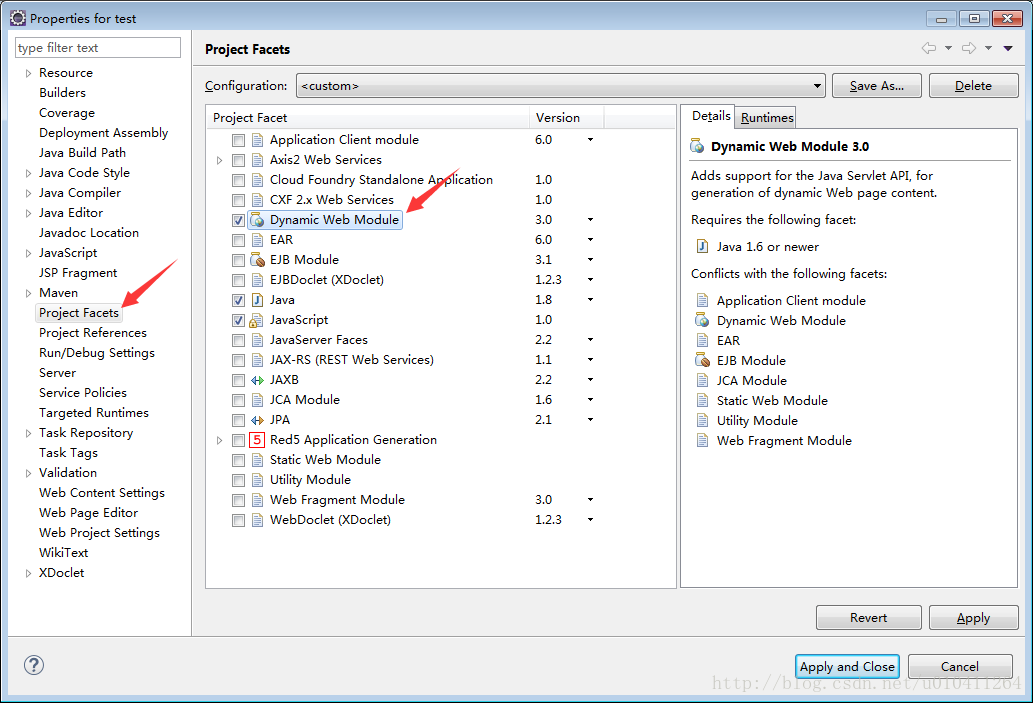Viewport: 1033px width, 703px height.
Task: Click the Web Fragment Module facet list icon
Action: click(257, 500)
